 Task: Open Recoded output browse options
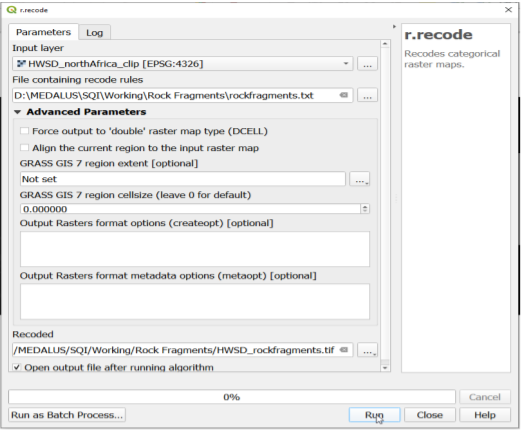[367, 350]
